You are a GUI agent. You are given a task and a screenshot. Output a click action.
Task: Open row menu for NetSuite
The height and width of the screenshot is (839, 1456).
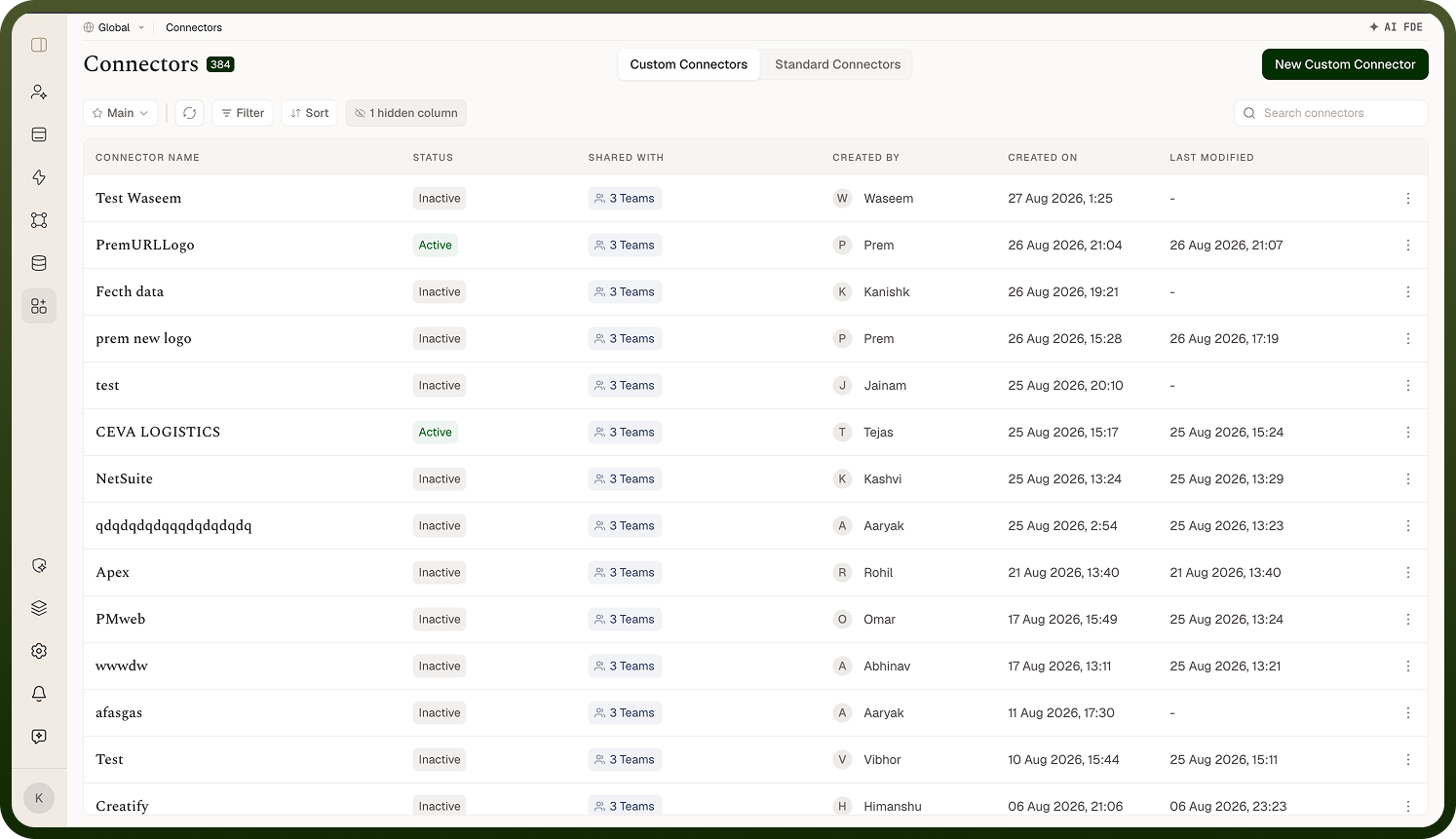click(x=1408, y=479)
